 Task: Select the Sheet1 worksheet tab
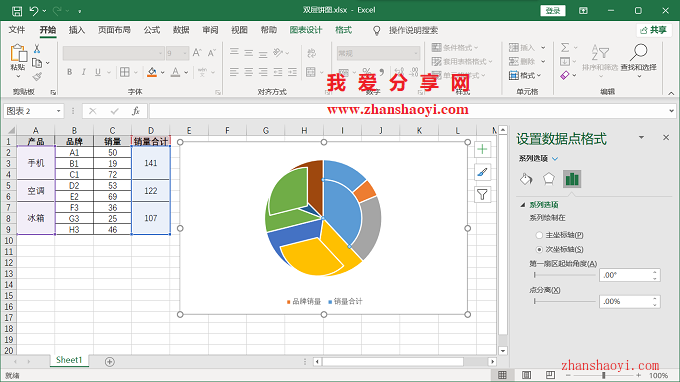pos(69,360)
